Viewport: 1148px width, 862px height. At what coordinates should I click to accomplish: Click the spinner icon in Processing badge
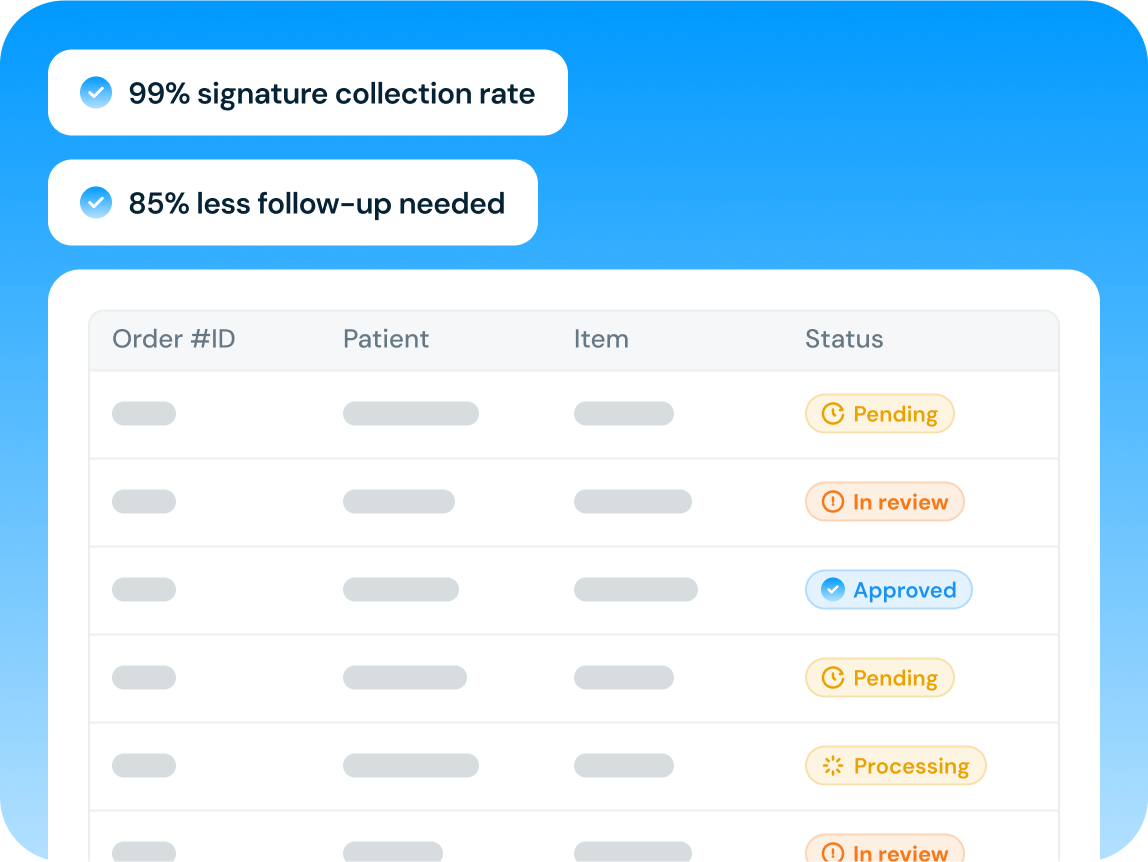pyautogui.click(x=832, y=766)
